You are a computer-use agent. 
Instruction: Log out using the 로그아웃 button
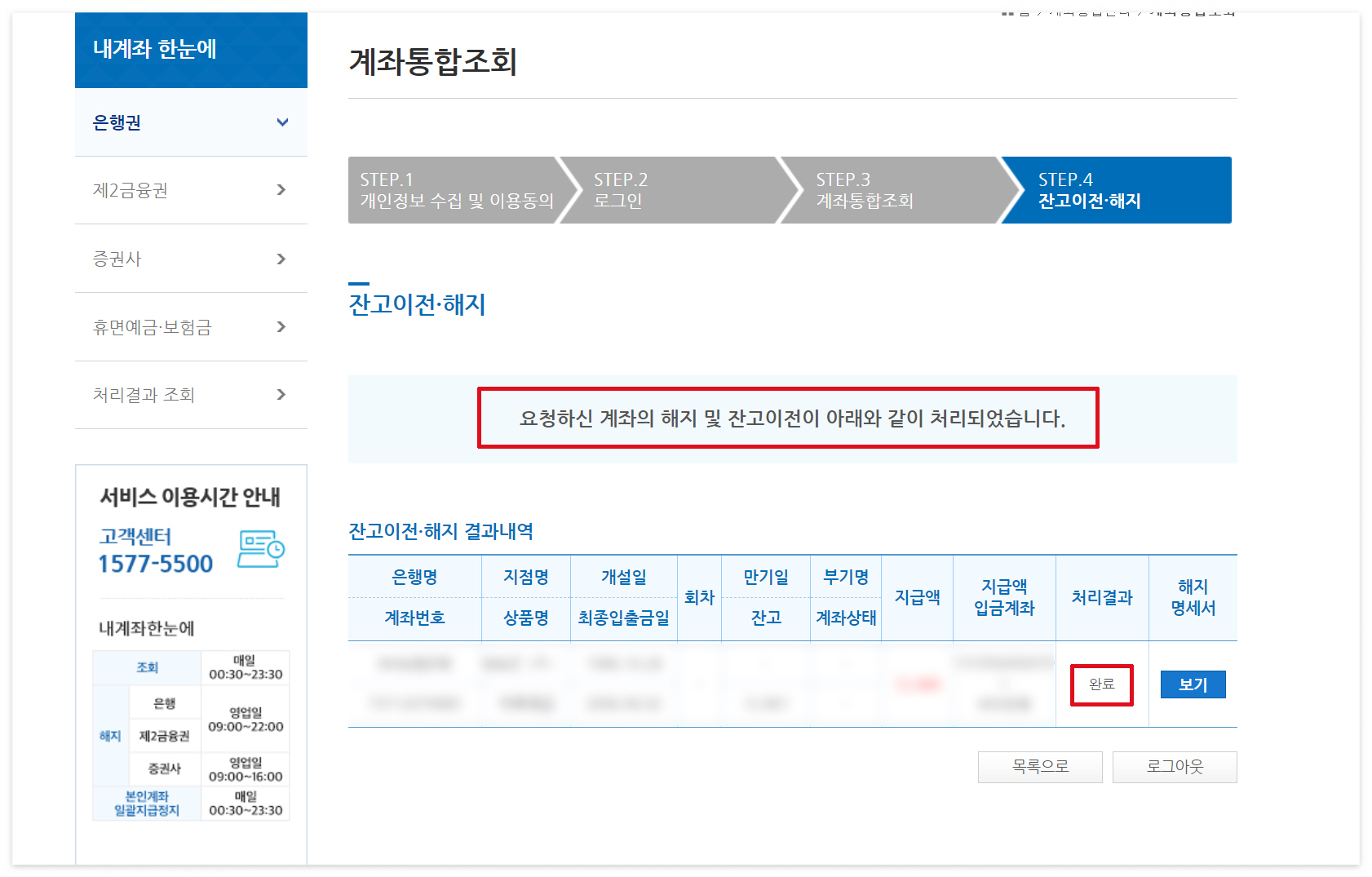tap(1175, 767)
